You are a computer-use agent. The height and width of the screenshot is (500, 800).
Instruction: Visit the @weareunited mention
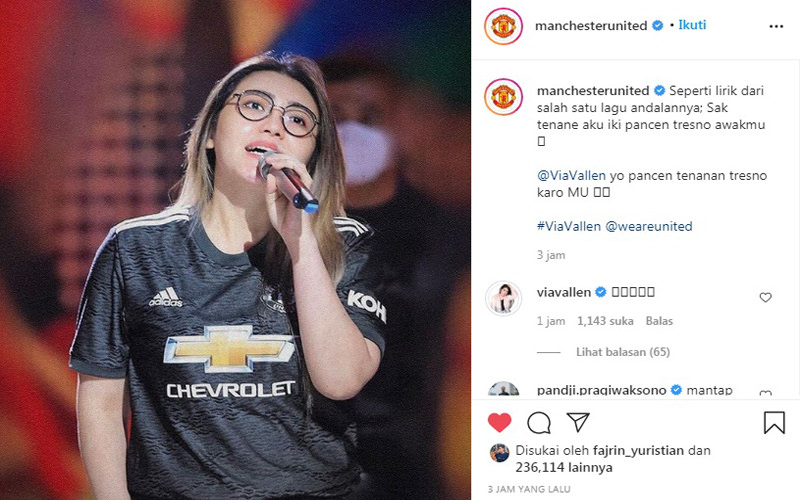click(x=648, y=226)
